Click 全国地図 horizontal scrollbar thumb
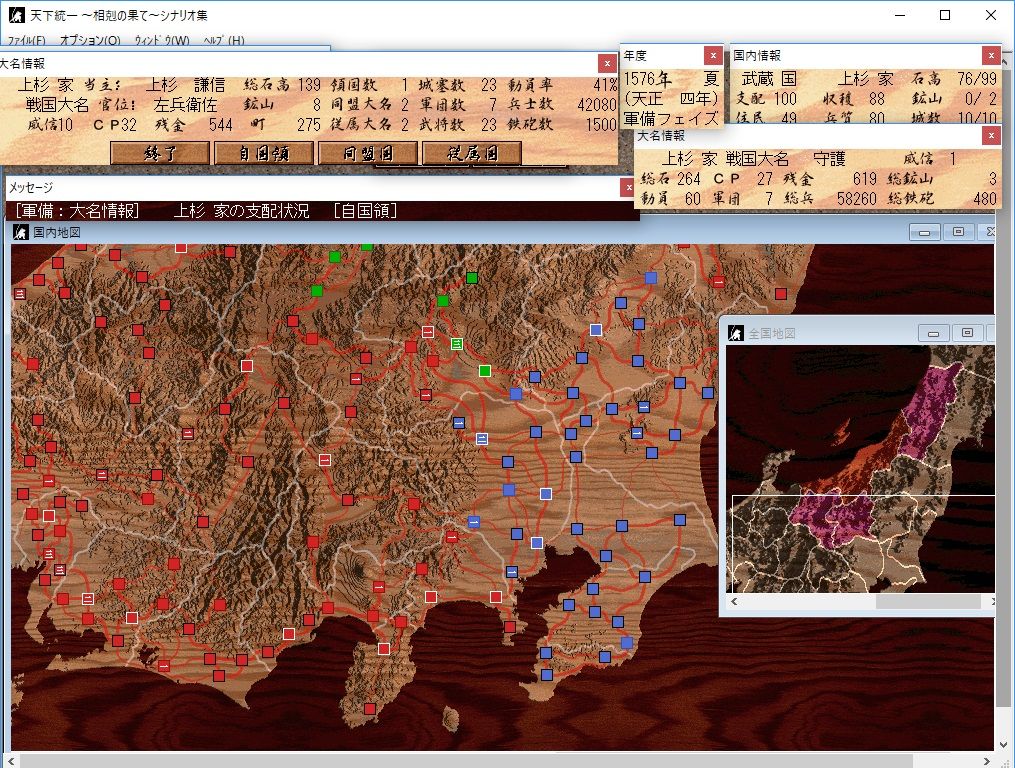The height and width of the screenshot is (768, 1015). click(x=928, y=602)
